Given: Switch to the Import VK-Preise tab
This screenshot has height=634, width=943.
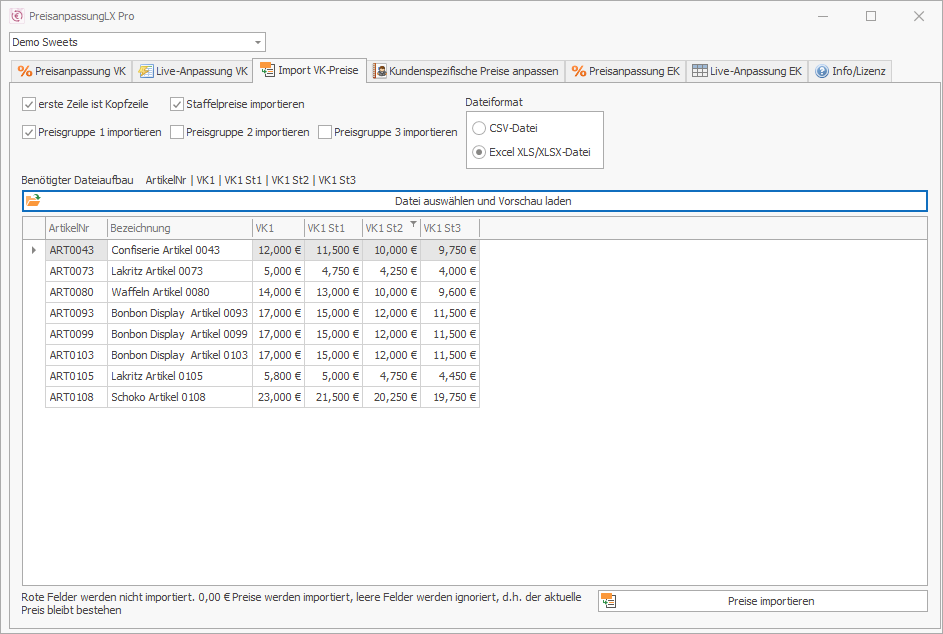Looking at the screenshot, I should coord(310,71).
